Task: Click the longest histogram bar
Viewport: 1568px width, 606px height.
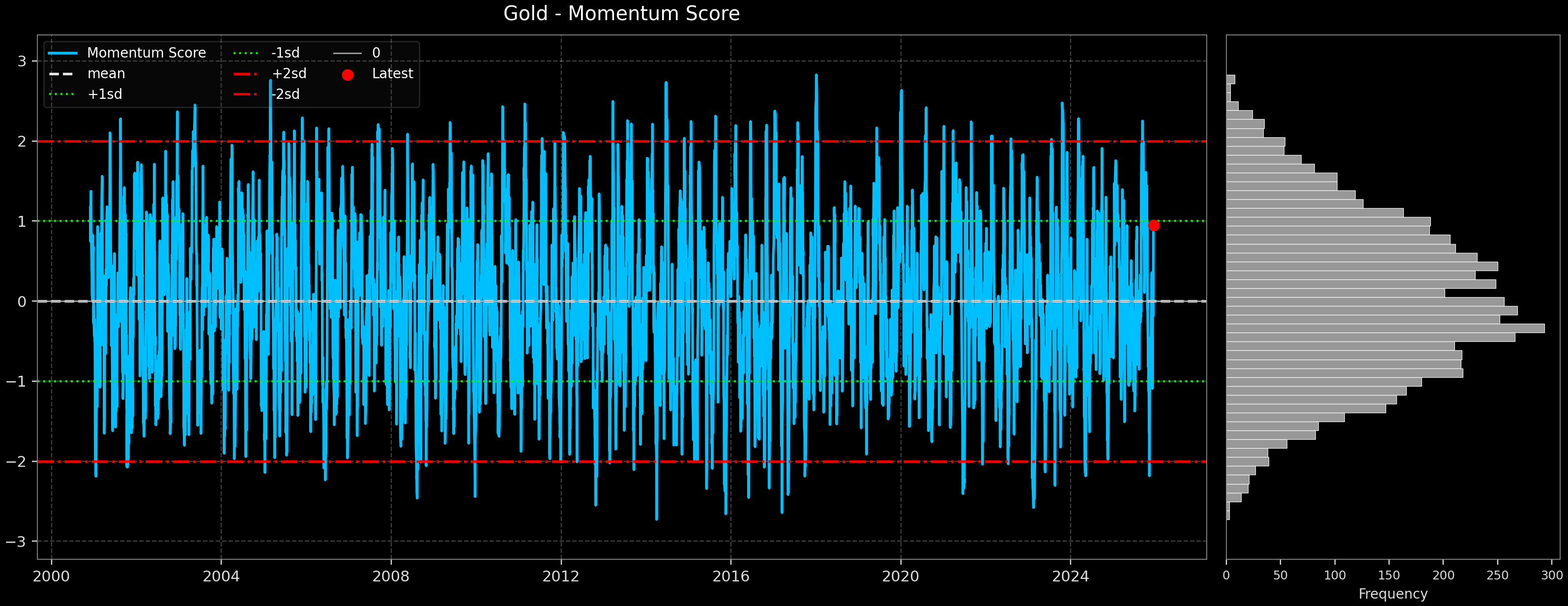Action: (1385, 328)
